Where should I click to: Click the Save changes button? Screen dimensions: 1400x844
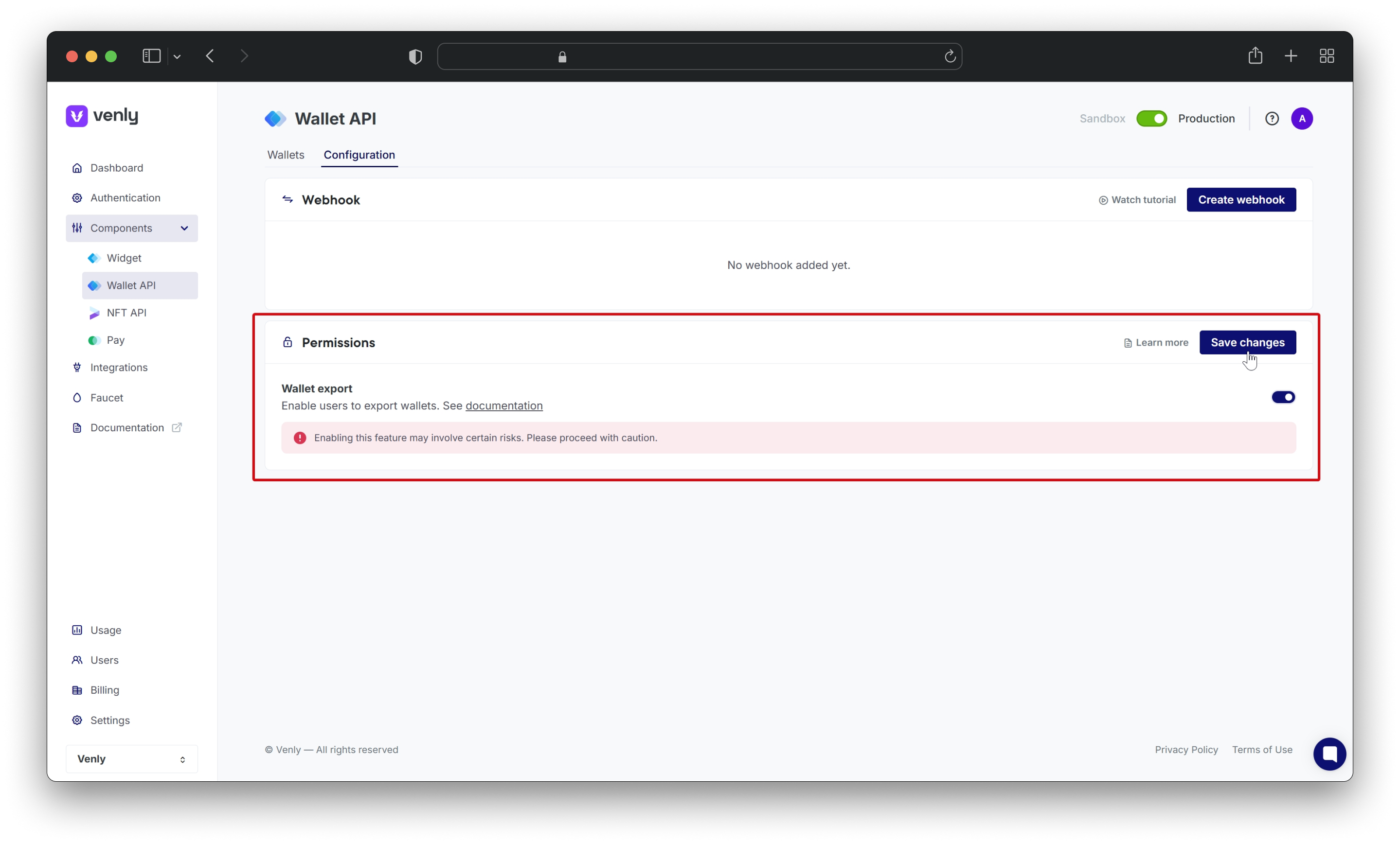pos(1247,342)
